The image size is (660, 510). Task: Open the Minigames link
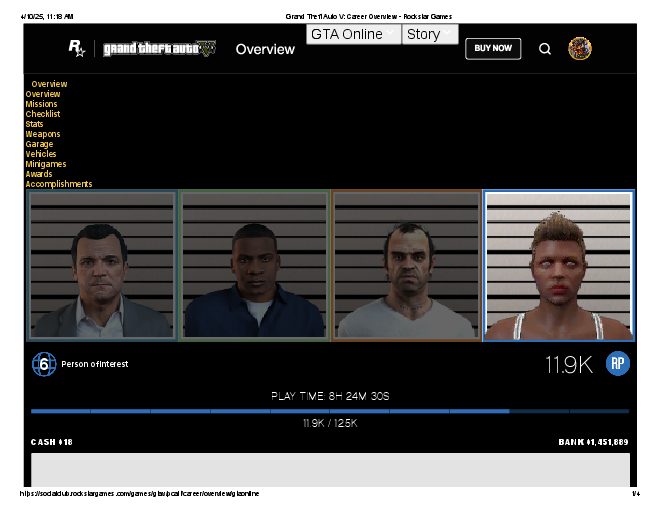pyautogui.click(x=46, y=164)
